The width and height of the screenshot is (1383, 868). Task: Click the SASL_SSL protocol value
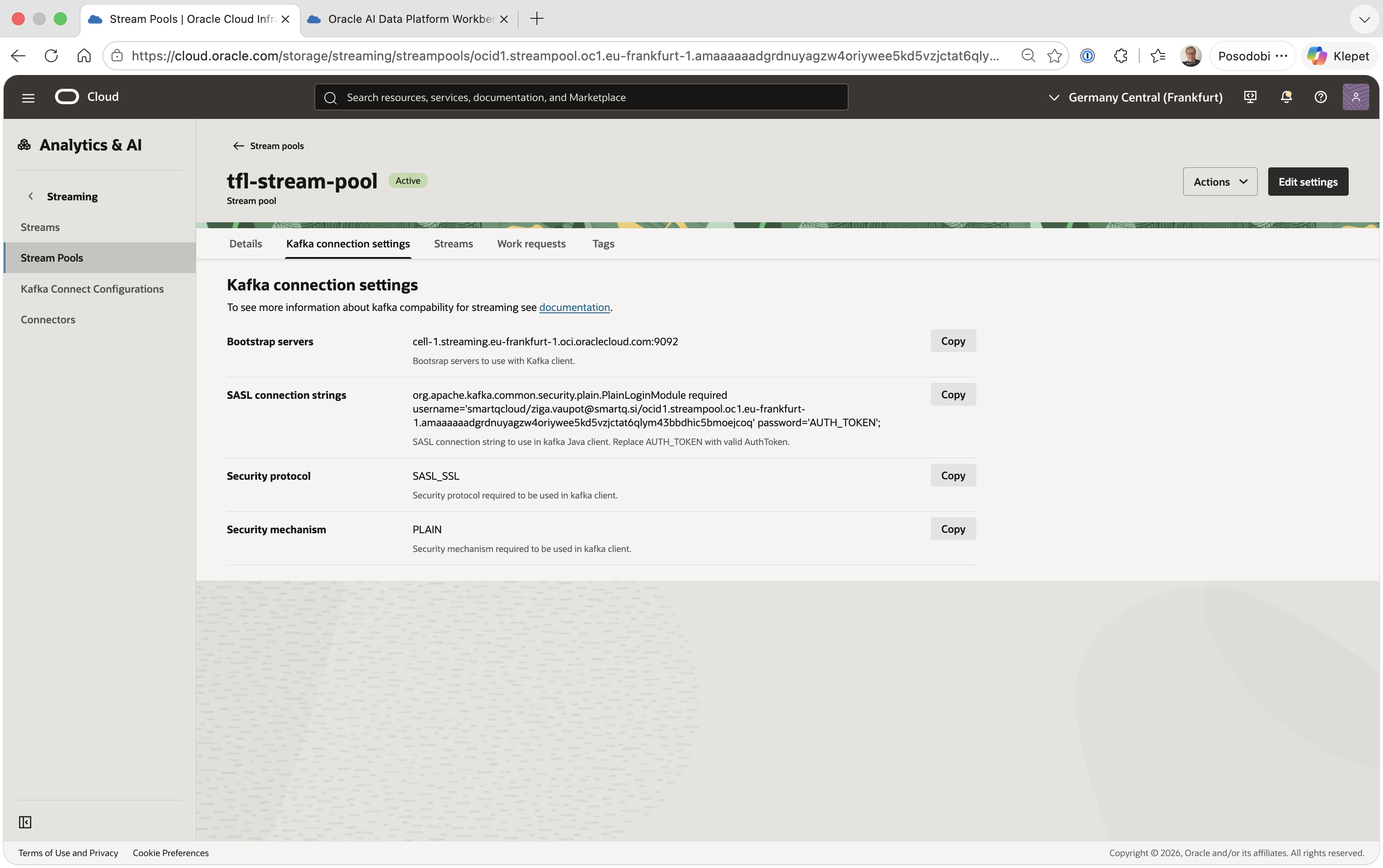(436, 476)
